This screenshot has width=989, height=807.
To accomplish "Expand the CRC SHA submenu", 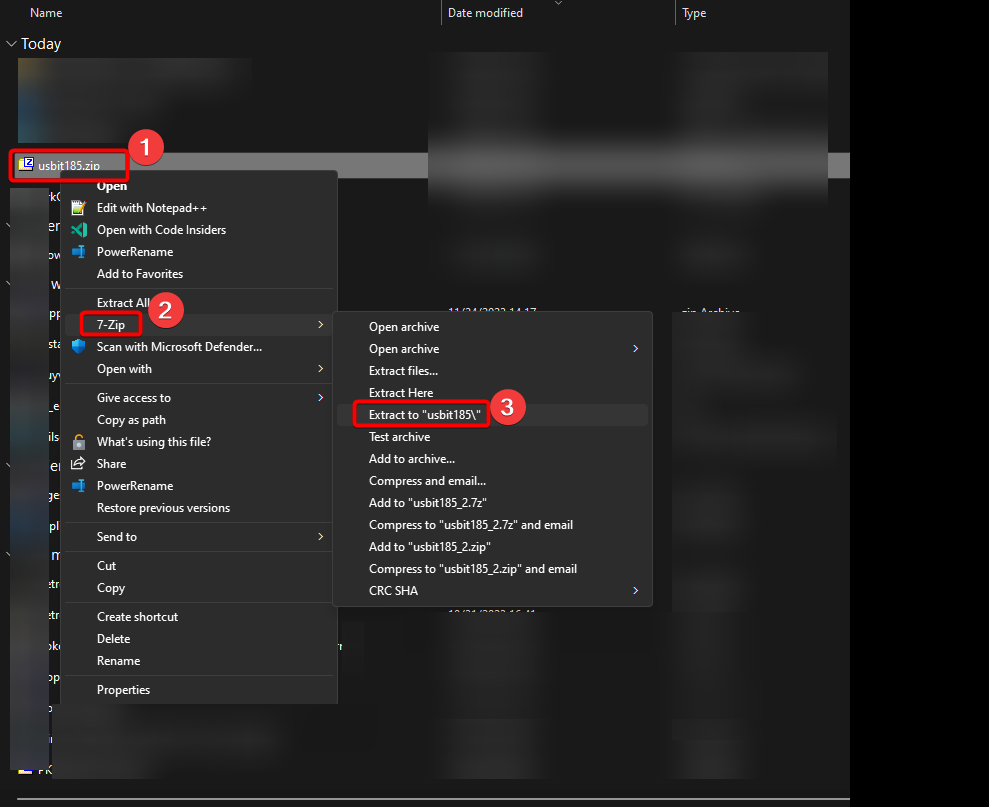I will 635,591.
